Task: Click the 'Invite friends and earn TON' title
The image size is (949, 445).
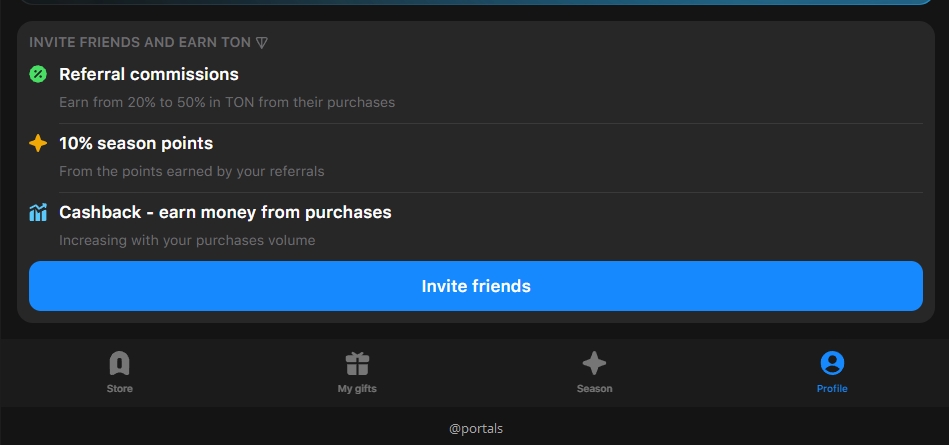Action: tap(140, 43)
